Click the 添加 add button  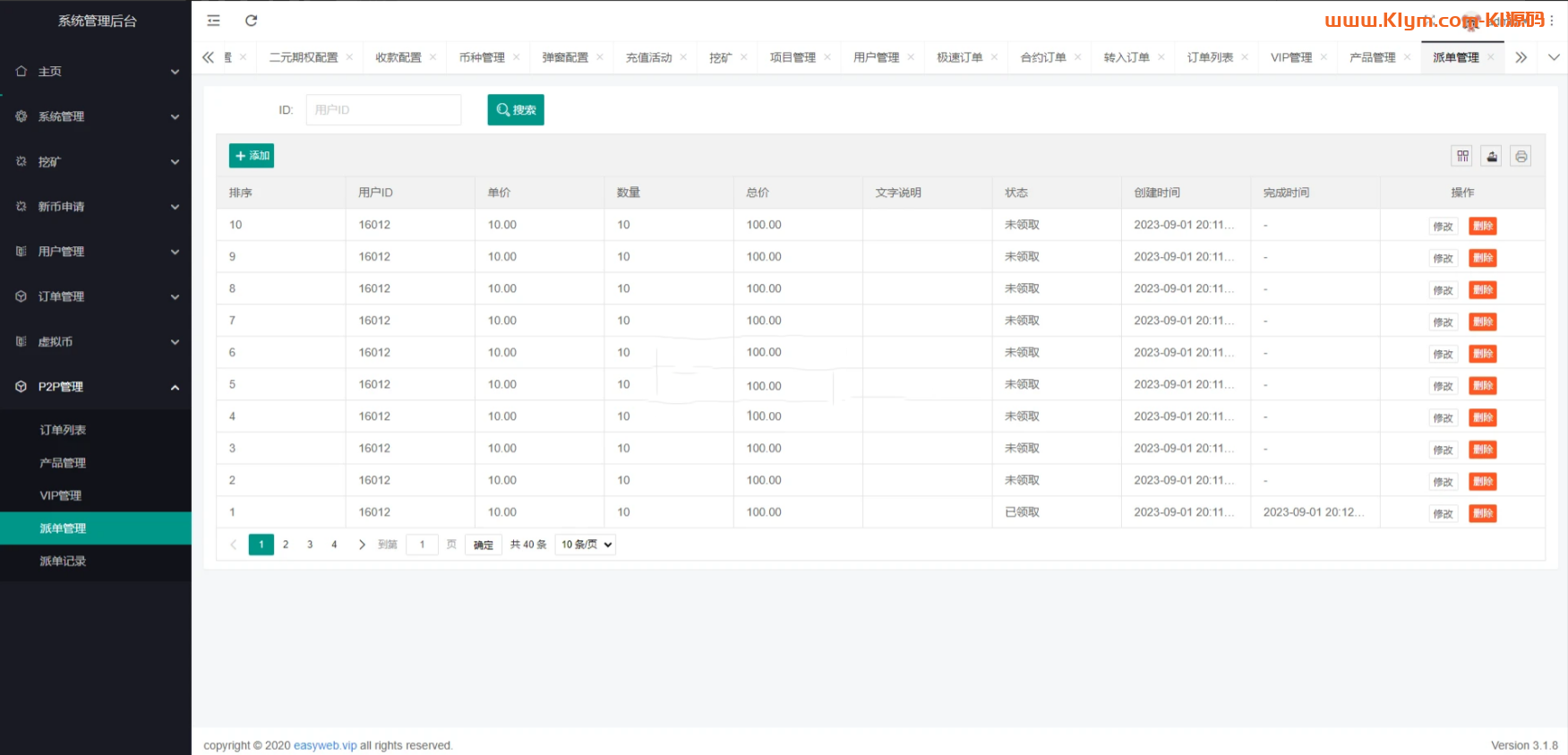(x=252, y=156)
